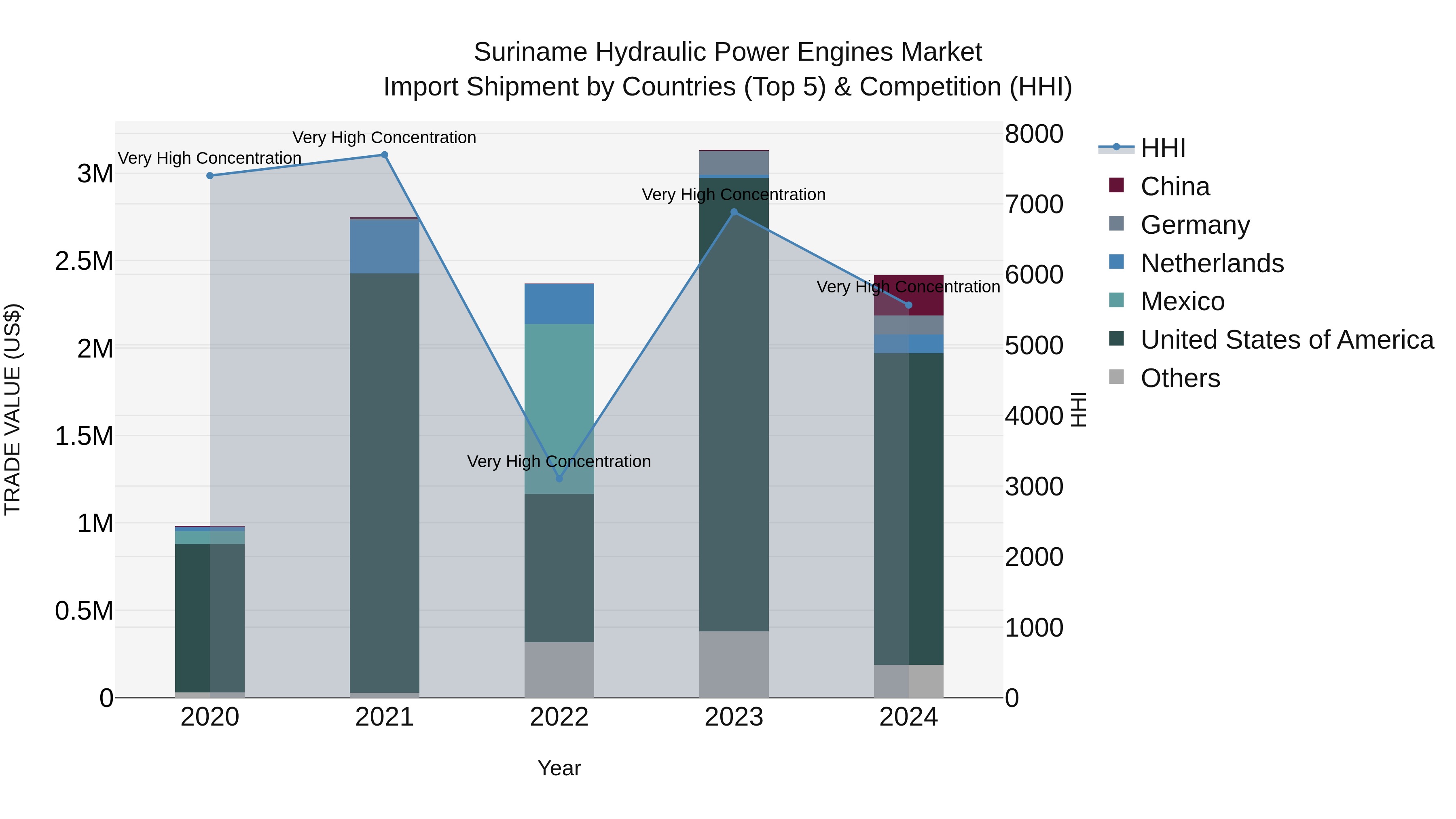Screen dimensions: 1456x819
Task: Click the 5000 tick on HHI axis
Action: point(1034,345)
